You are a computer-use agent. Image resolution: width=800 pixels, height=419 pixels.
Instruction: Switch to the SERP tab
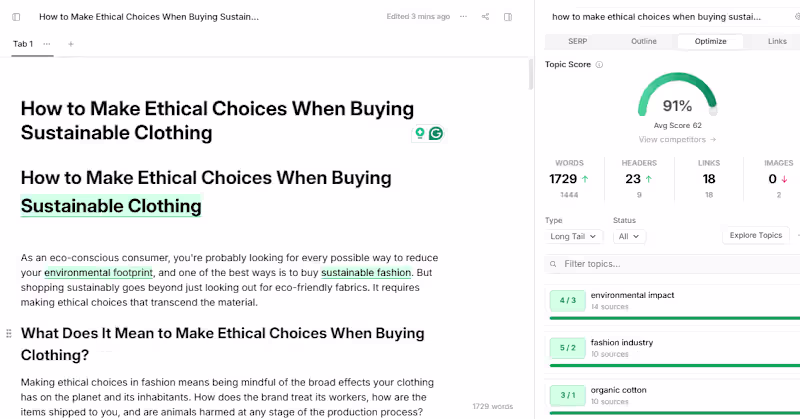click(x=578, y=42)
